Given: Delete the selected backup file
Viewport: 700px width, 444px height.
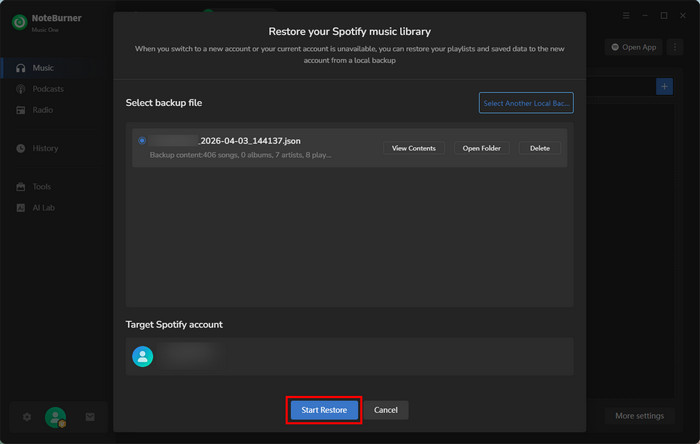Looking at the screenshot, I should (x=539, y=148).
